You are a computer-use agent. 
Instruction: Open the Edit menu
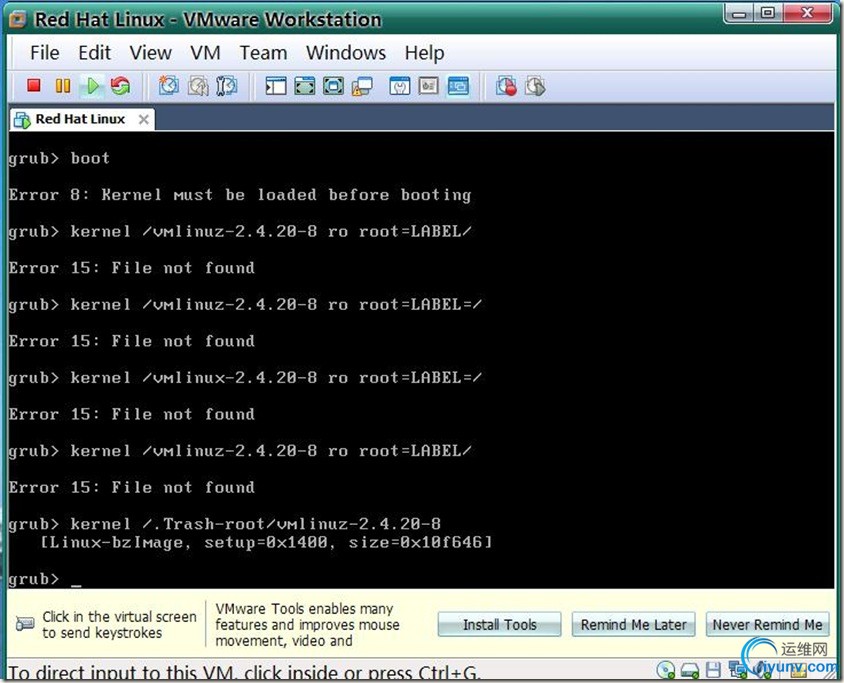pos(94,53)
